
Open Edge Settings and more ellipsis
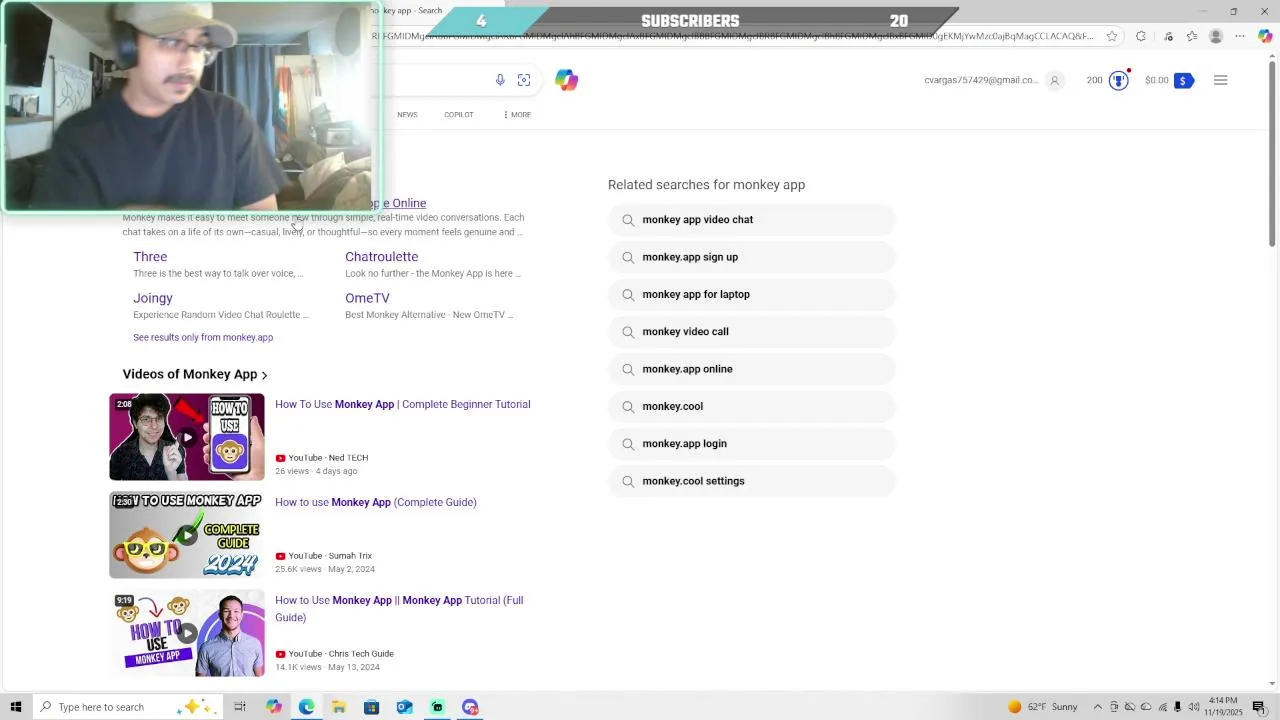click(x=1240, y=36)
